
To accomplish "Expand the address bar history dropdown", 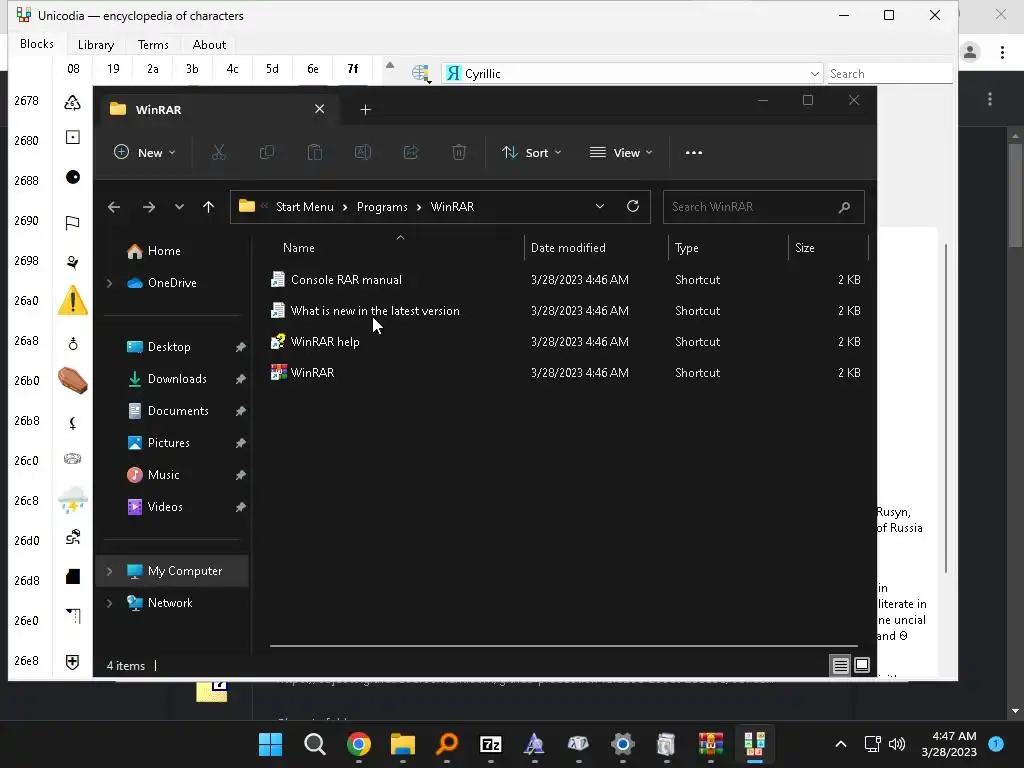I will (600, 206).
